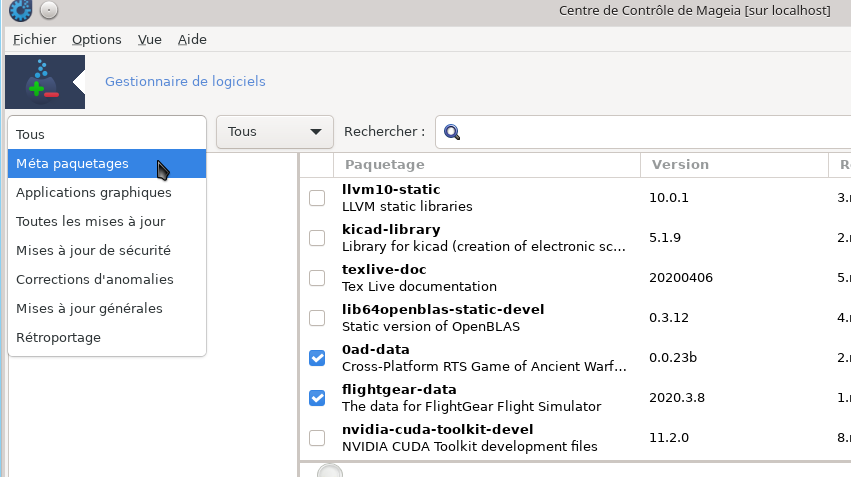
Task: Select the nvidia-cuda-toolkit-devel package name
Action: tap(437, 430)
